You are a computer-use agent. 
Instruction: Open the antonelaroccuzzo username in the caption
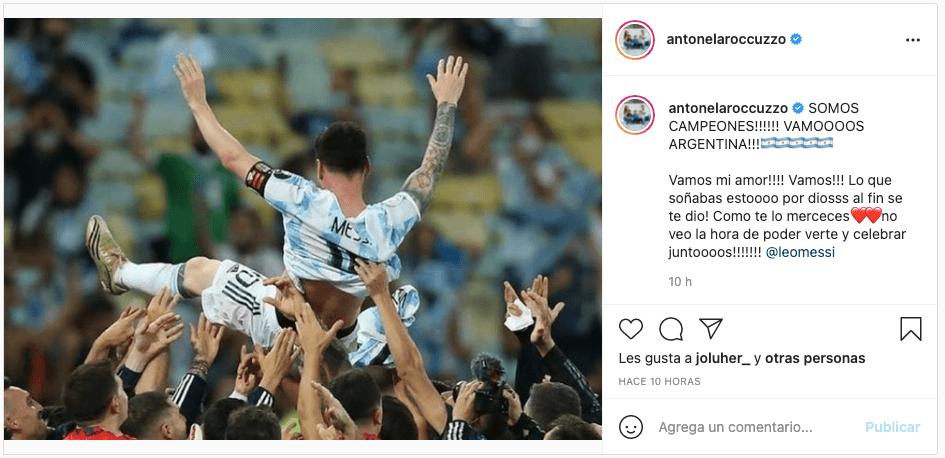[729, 108]
